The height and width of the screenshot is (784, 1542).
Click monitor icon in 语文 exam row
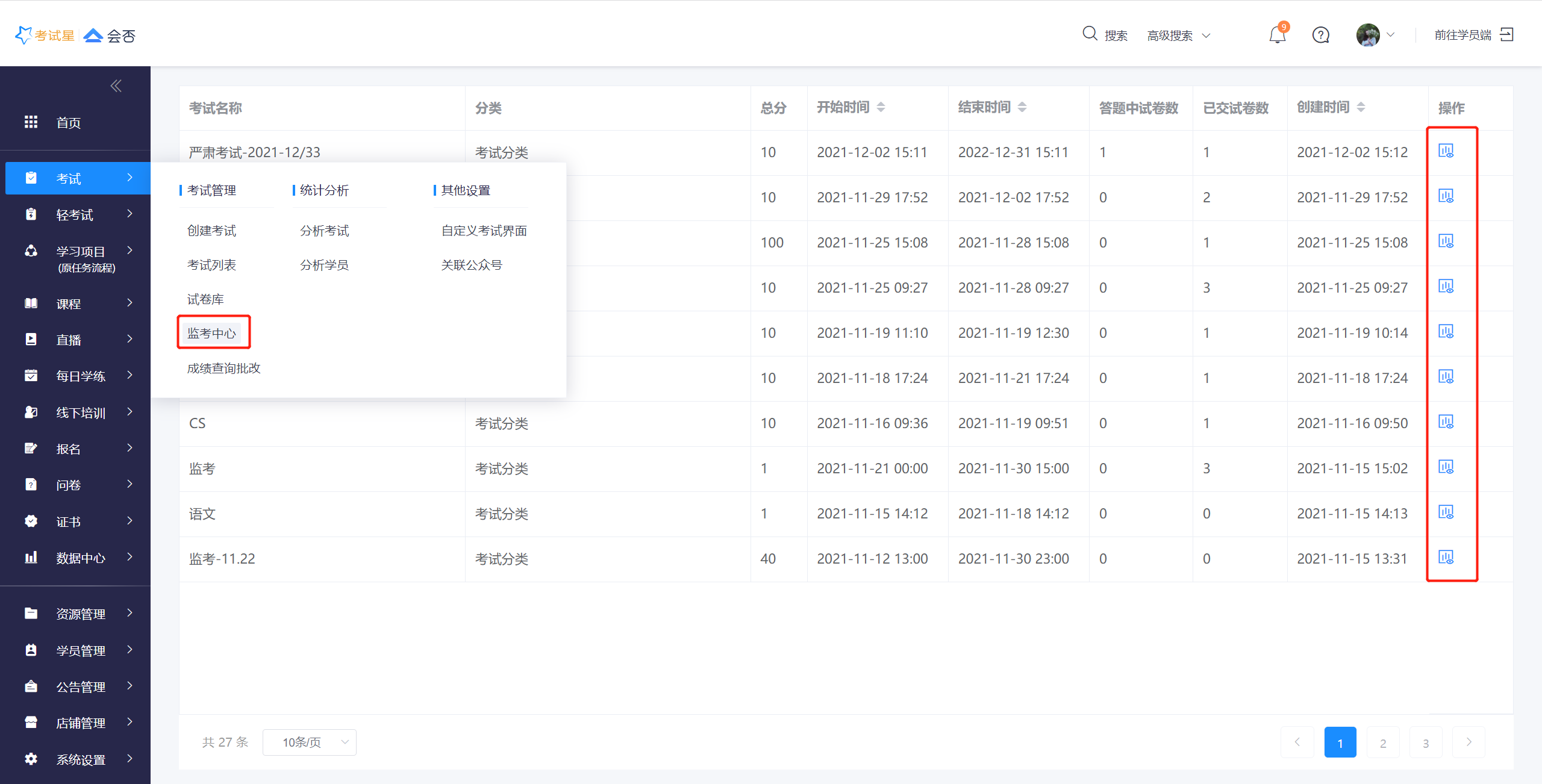[1446, 512]
